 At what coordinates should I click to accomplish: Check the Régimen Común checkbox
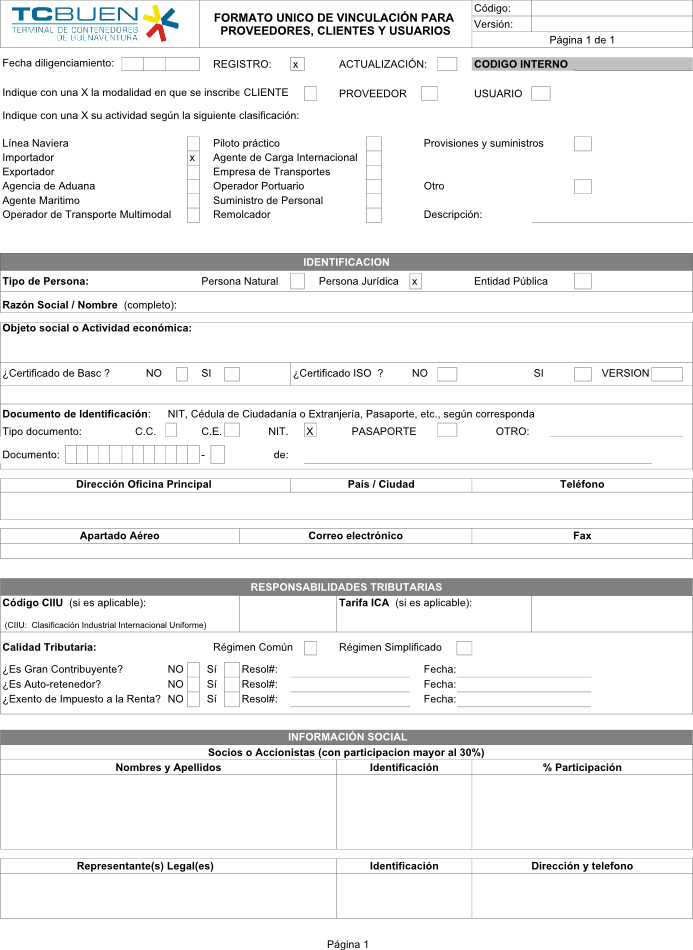(310, 648)
